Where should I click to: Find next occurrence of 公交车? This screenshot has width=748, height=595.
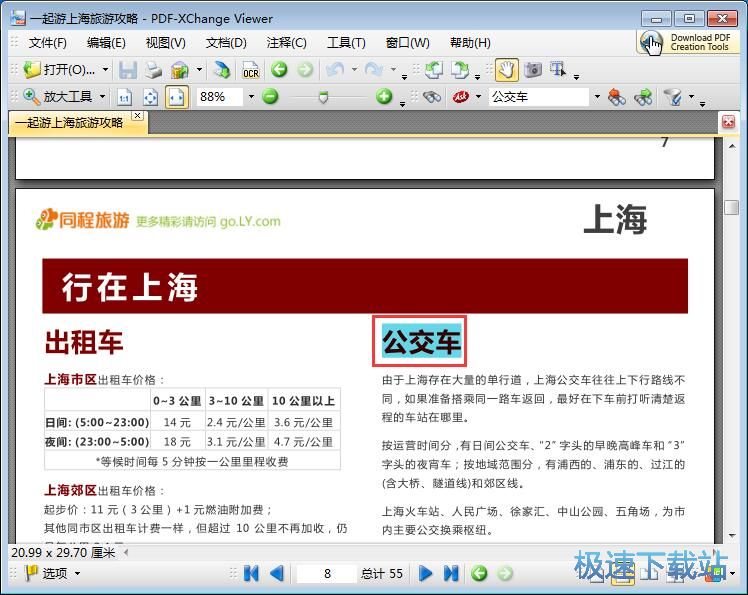[x=643, y=97]
